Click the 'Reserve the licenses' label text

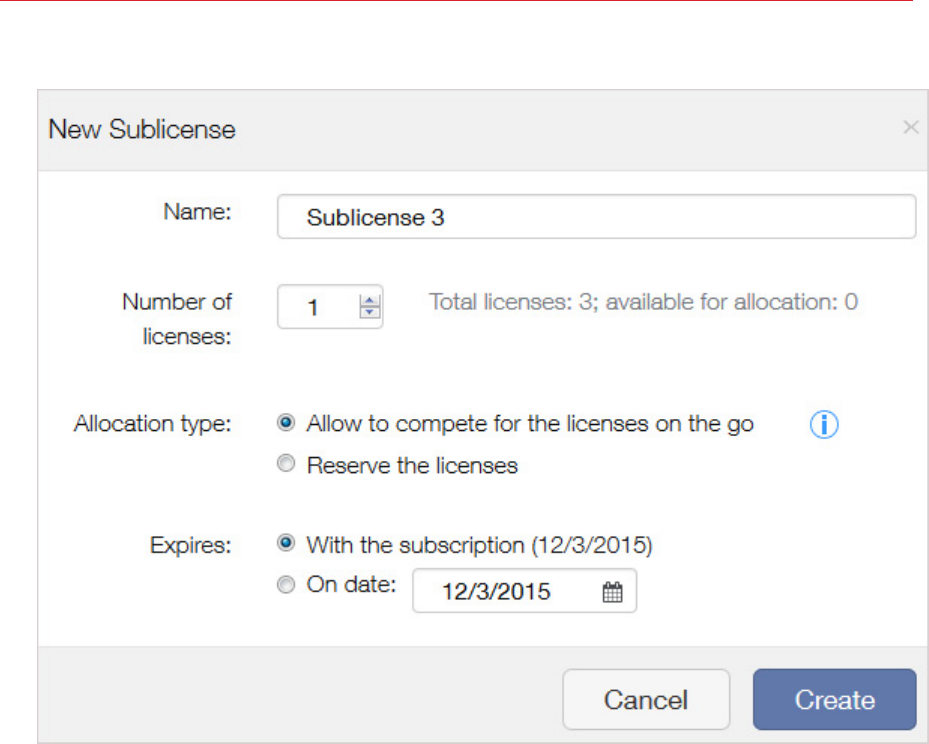412,465
